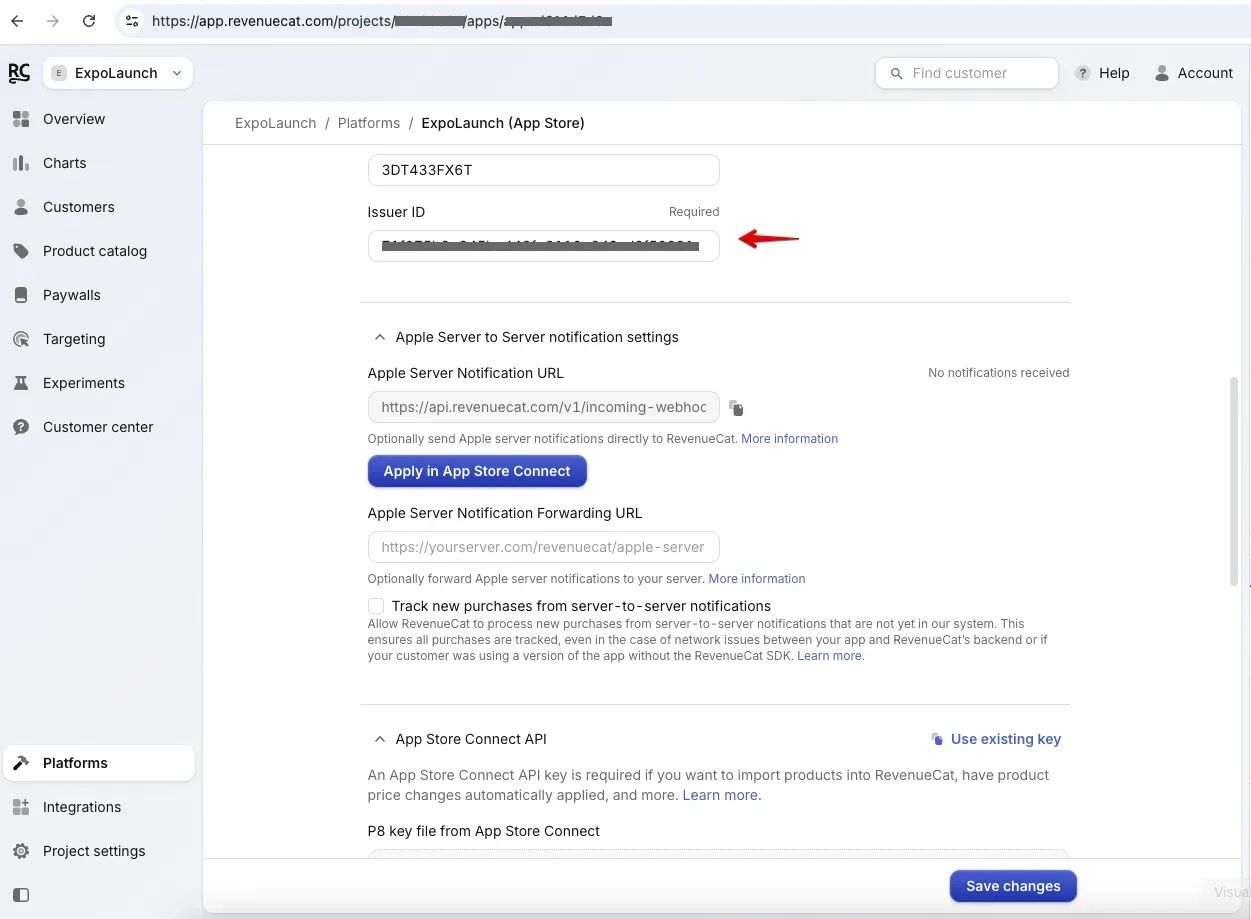Click the Account person icon

coord(1161,73)
